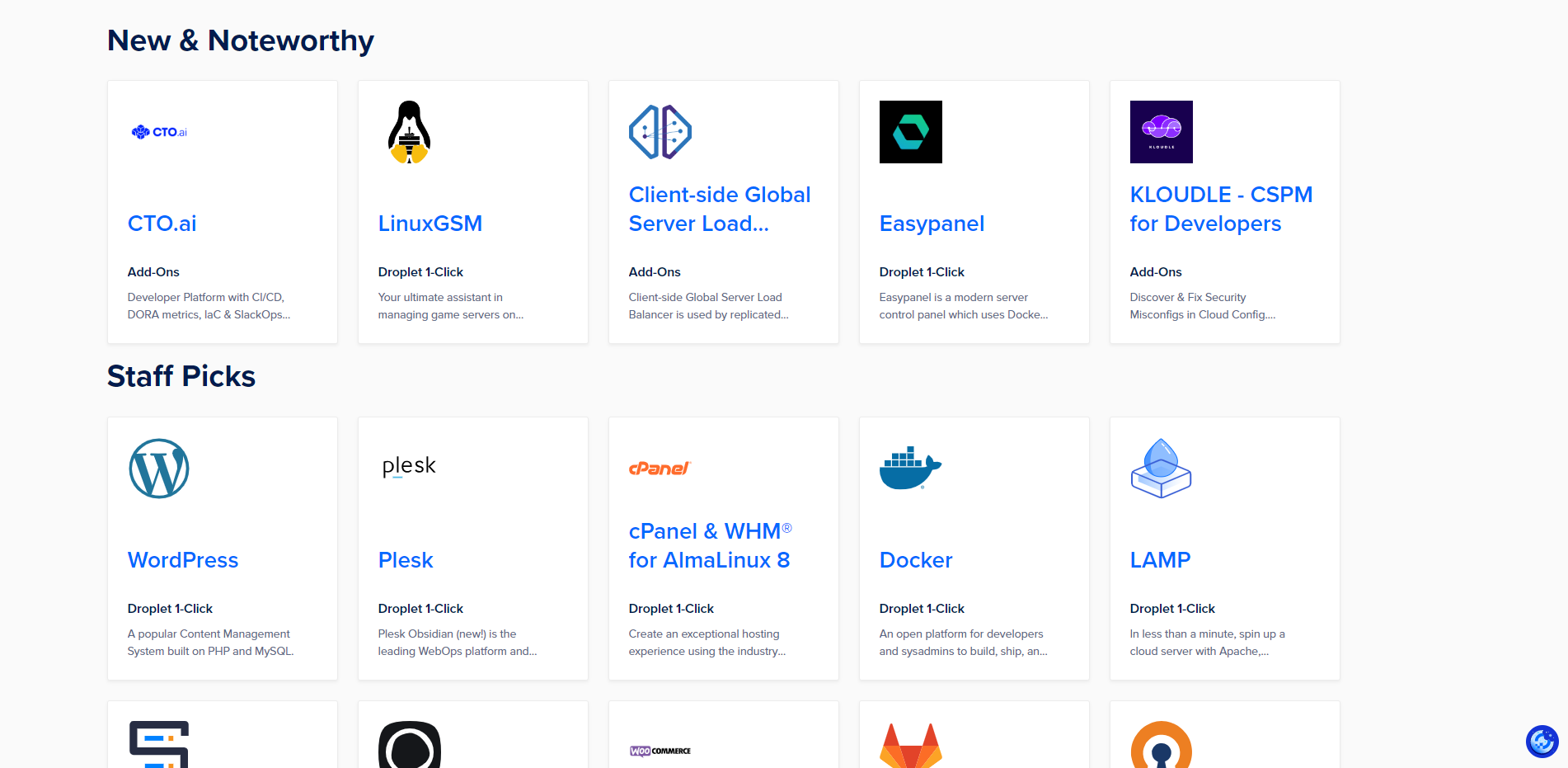Open the LAMP title link
Screen dimensions: 1568x768
pos(1160,560)
